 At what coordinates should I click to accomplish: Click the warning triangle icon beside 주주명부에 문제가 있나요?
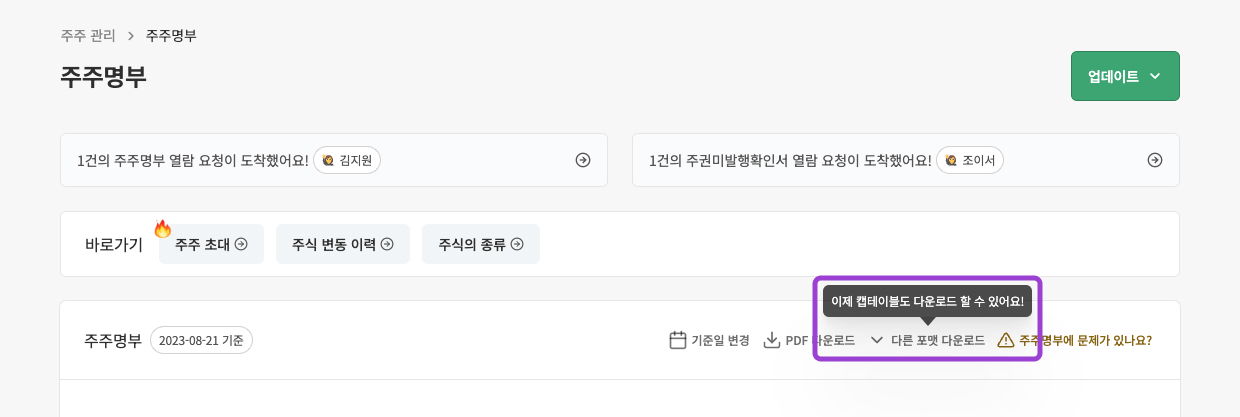tap(1006, 340)
